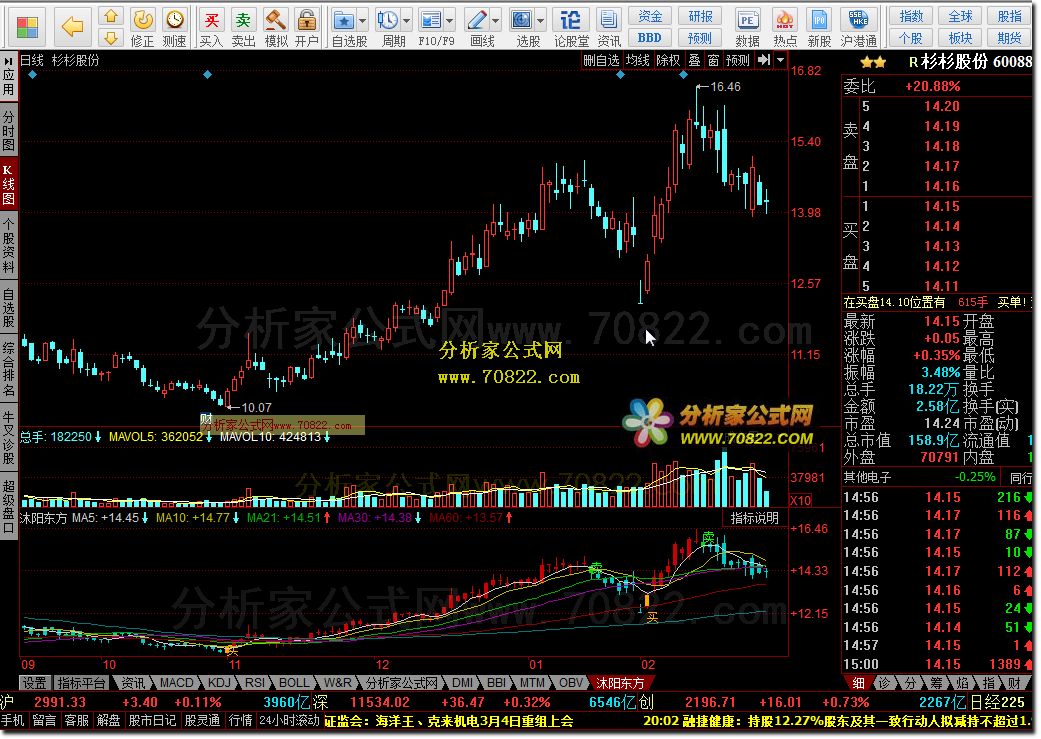The image size is (1041, 739).
Task: Go back with the yellow left arrow
Action: point(72,27)
